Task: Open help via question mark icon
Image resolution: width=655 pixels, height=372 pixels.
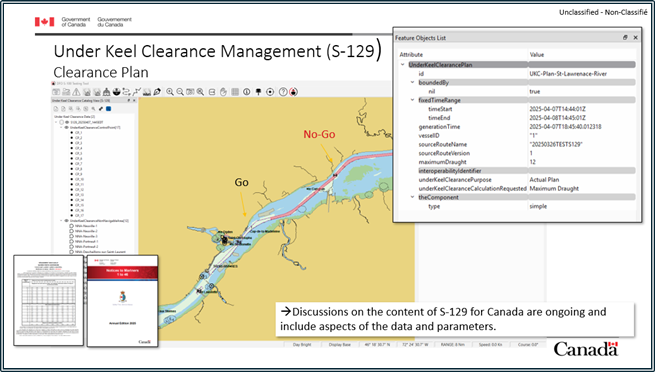Action: tap(283, 92)
